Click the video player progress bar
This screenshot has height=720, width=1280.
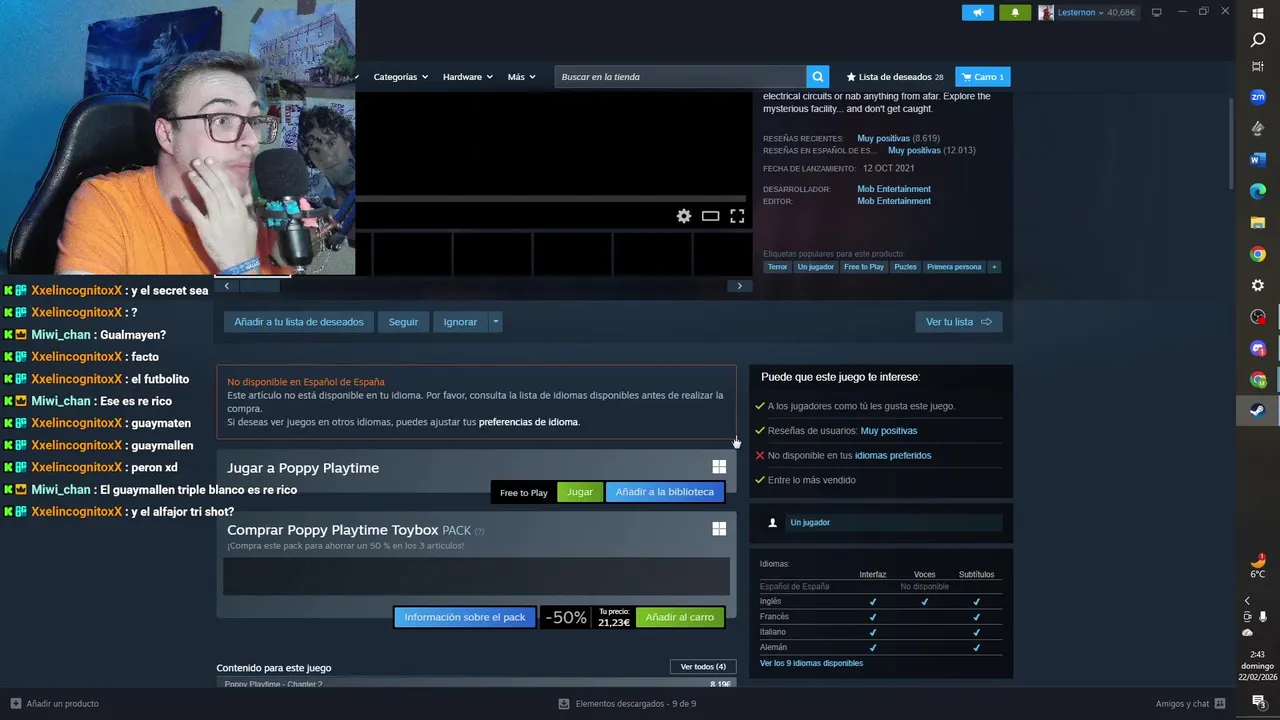coord(552,198)
